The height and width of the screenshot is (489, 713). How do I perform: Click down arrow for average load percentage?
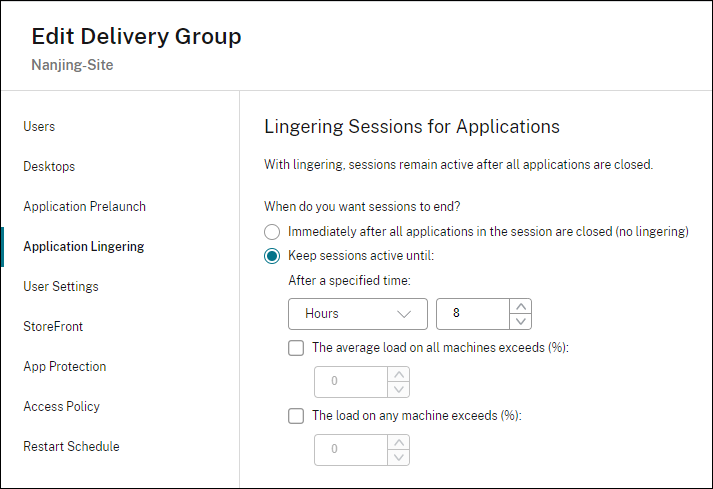(398, 389)
